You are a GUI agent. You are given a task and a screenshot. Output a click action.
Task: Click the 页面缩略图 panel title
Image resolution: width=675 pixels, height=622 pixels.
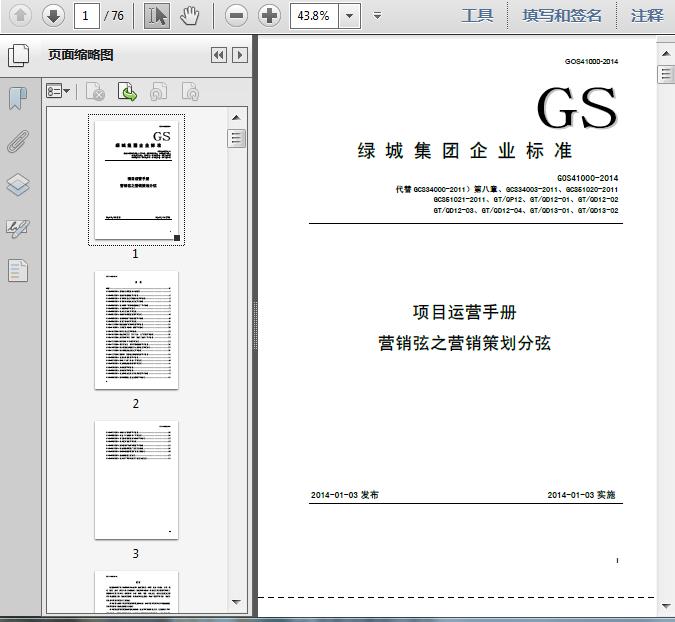[x=81, y=55]
